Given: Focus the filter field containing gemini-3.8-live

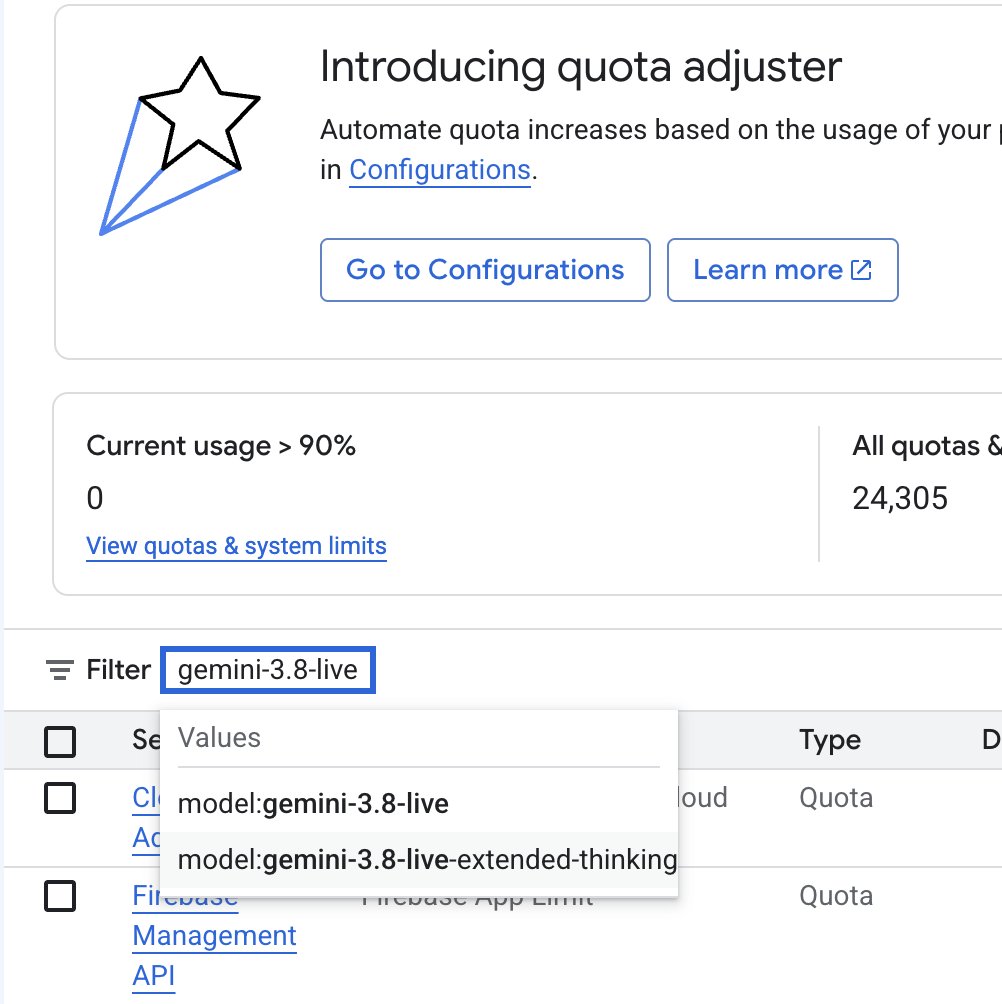Looking at the screenshot, I should [x=268, y=670].
